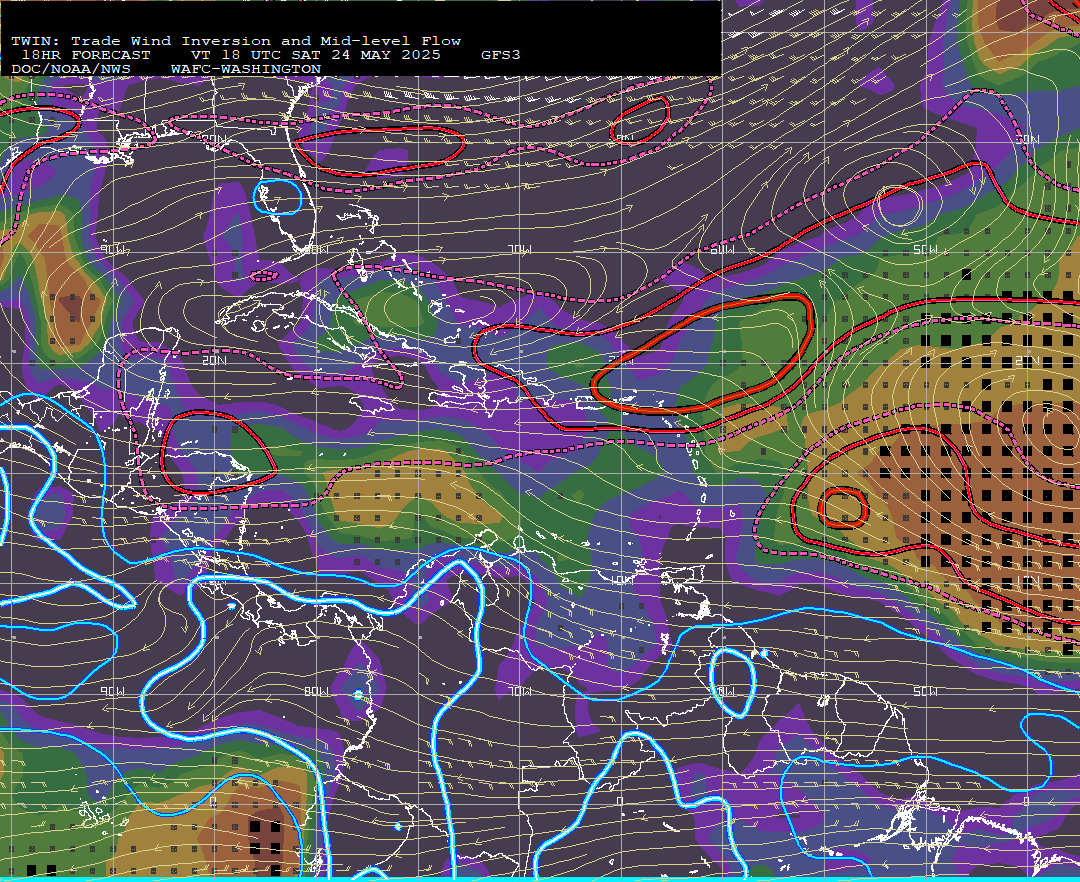This screenshot has width=1080, height=882.
Task: Click the "GFS3" model label
Action: (x=500, y=55)
